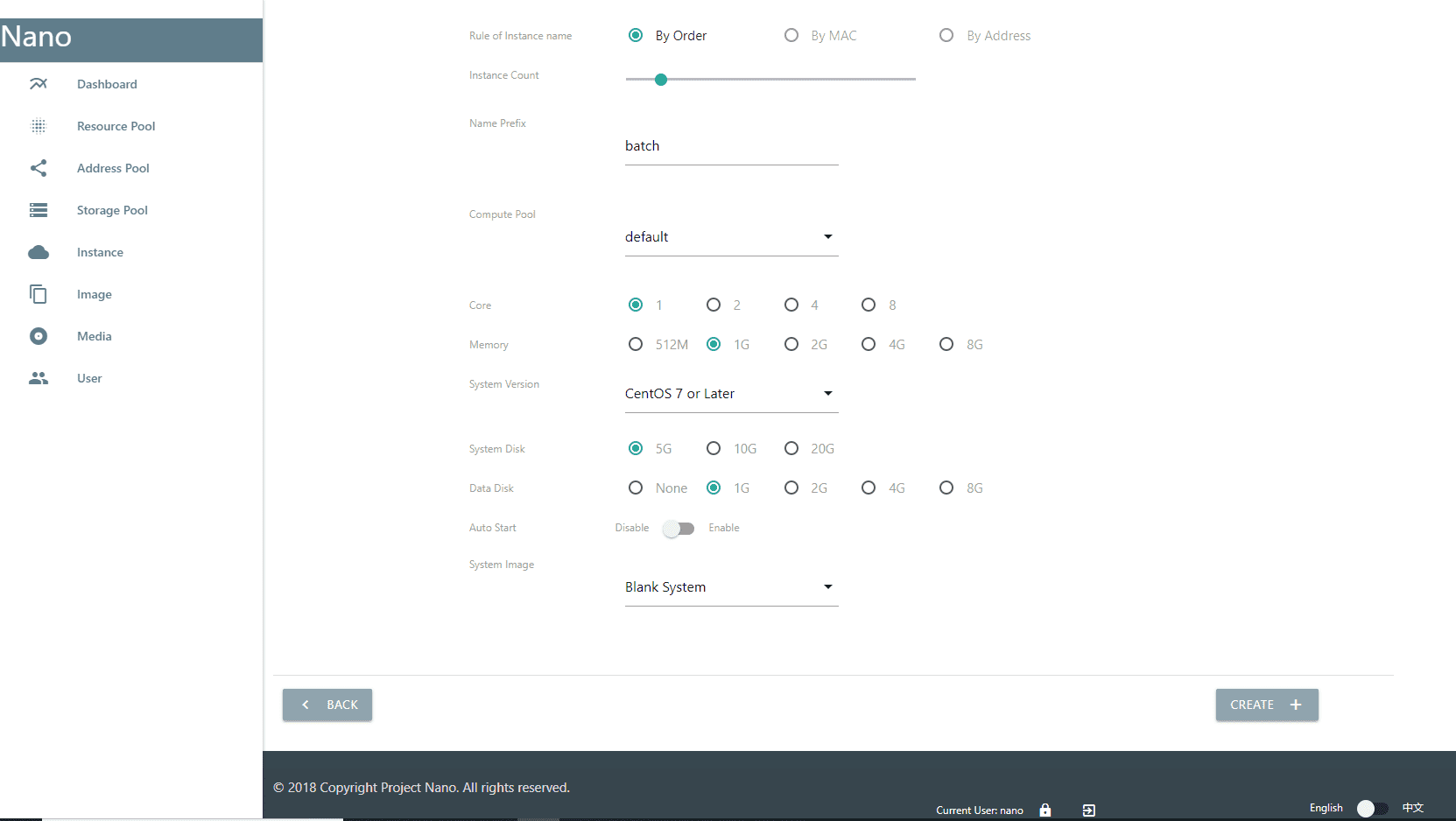Open the System Image dropdown
1456x821 pixels.
click(x=731, y=587)
